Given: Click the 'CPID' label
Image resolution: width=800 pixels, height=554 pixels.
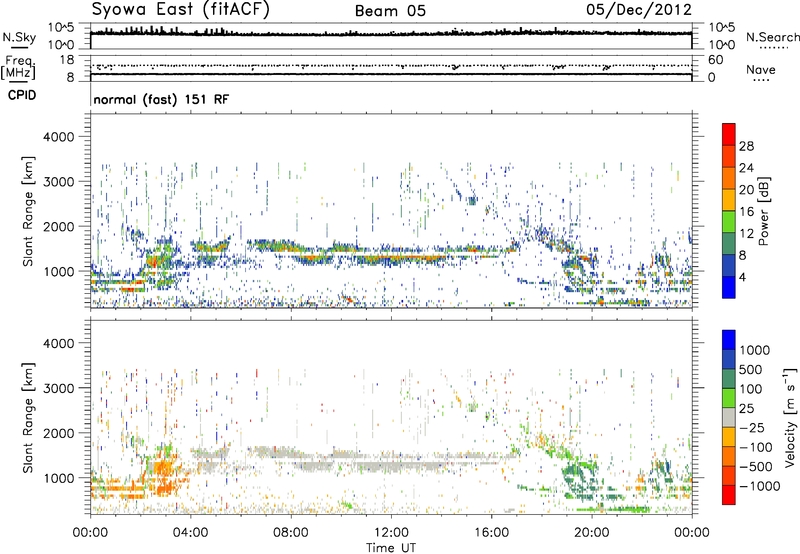Looking at the screenshot, I should (x=22, y=95).
